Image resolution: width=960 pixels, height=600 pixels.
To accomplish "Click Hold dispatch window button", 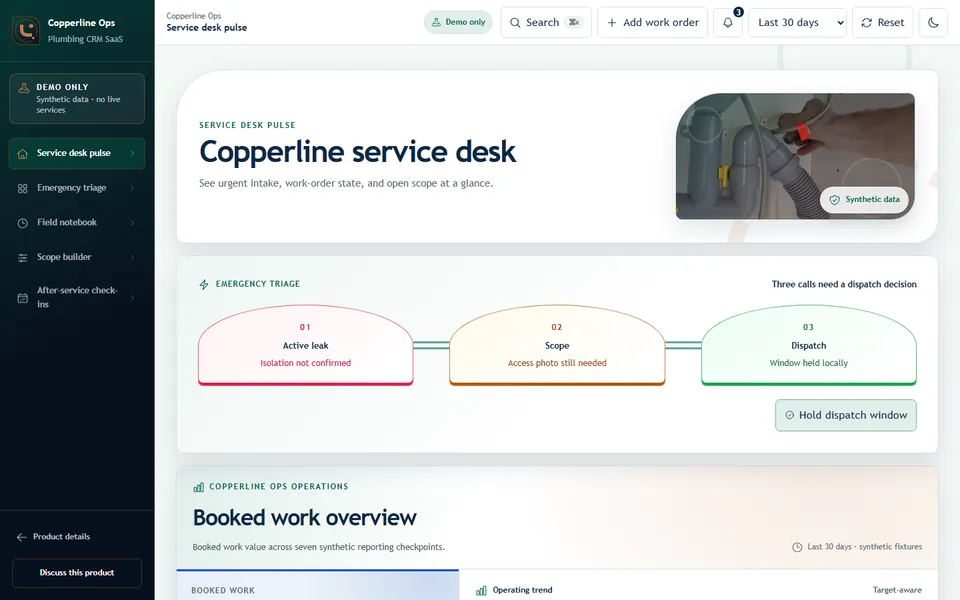I will click(846, 415).
